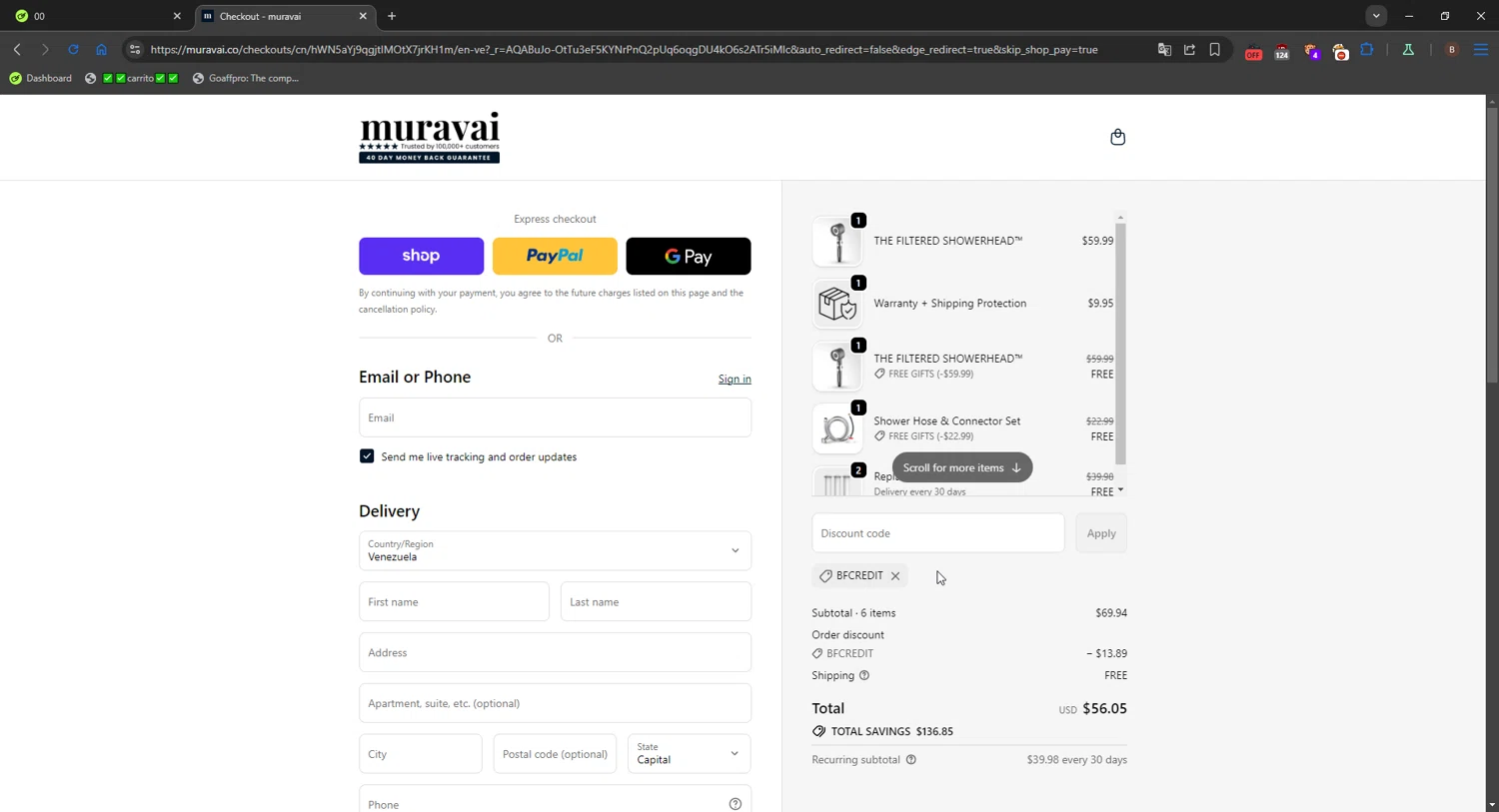Screen dimensions: 1499x812
Task: Go back to previous page
Action: [17, 49]
